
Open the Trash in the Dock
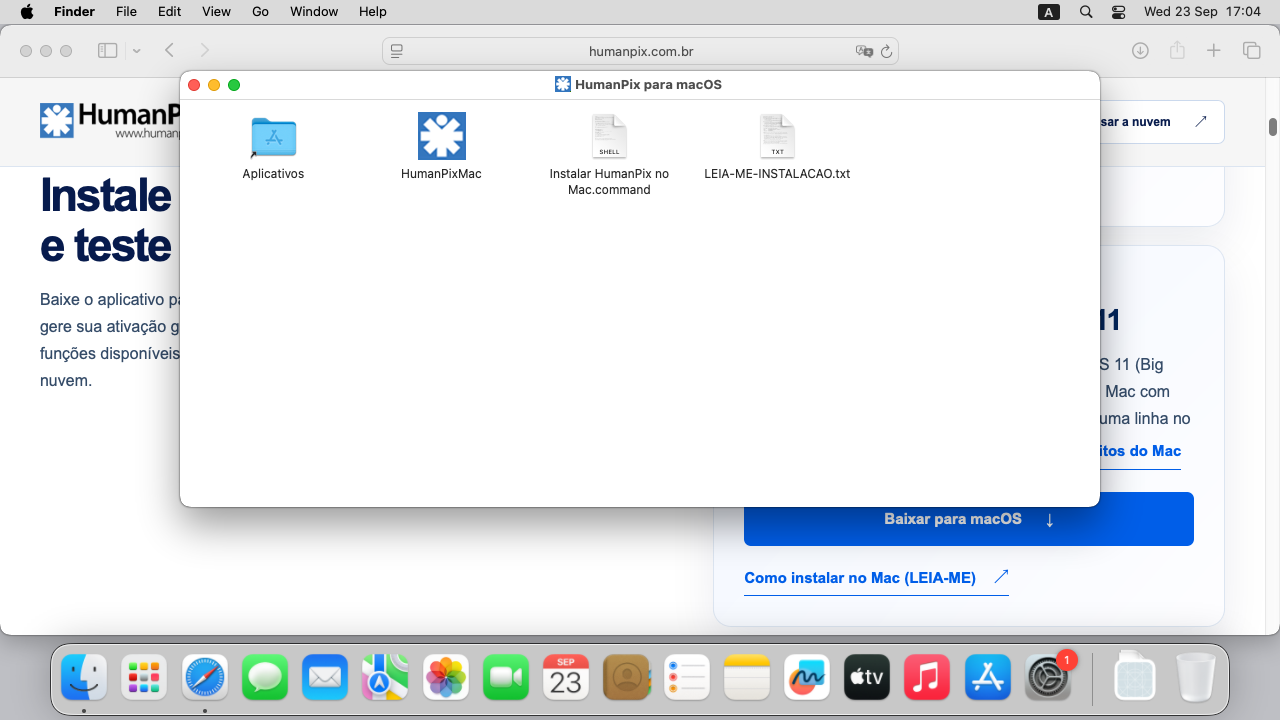coord(1195,679)
